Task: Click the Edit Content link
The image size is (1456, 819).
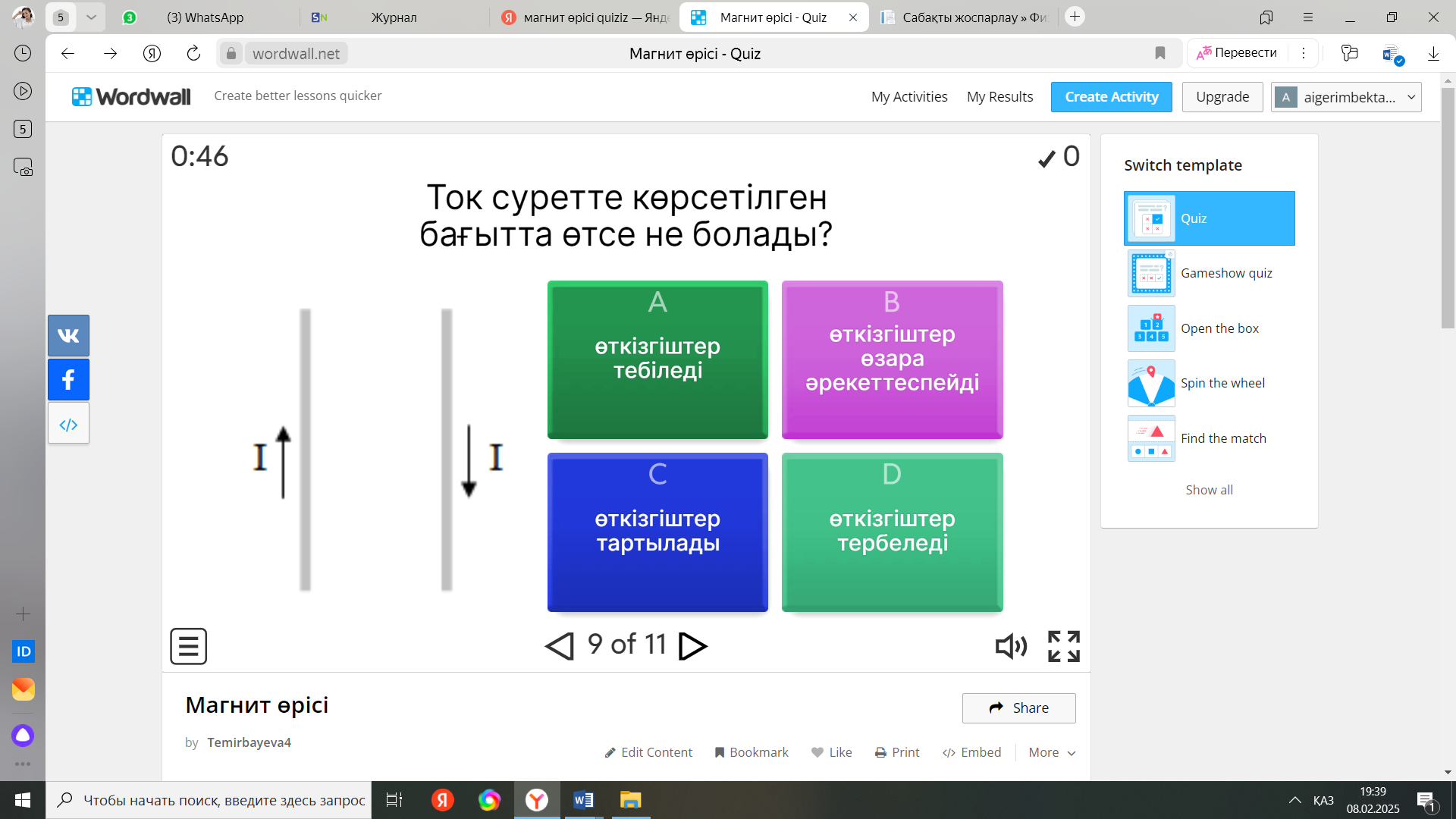Action: click(x=648, y=752)
